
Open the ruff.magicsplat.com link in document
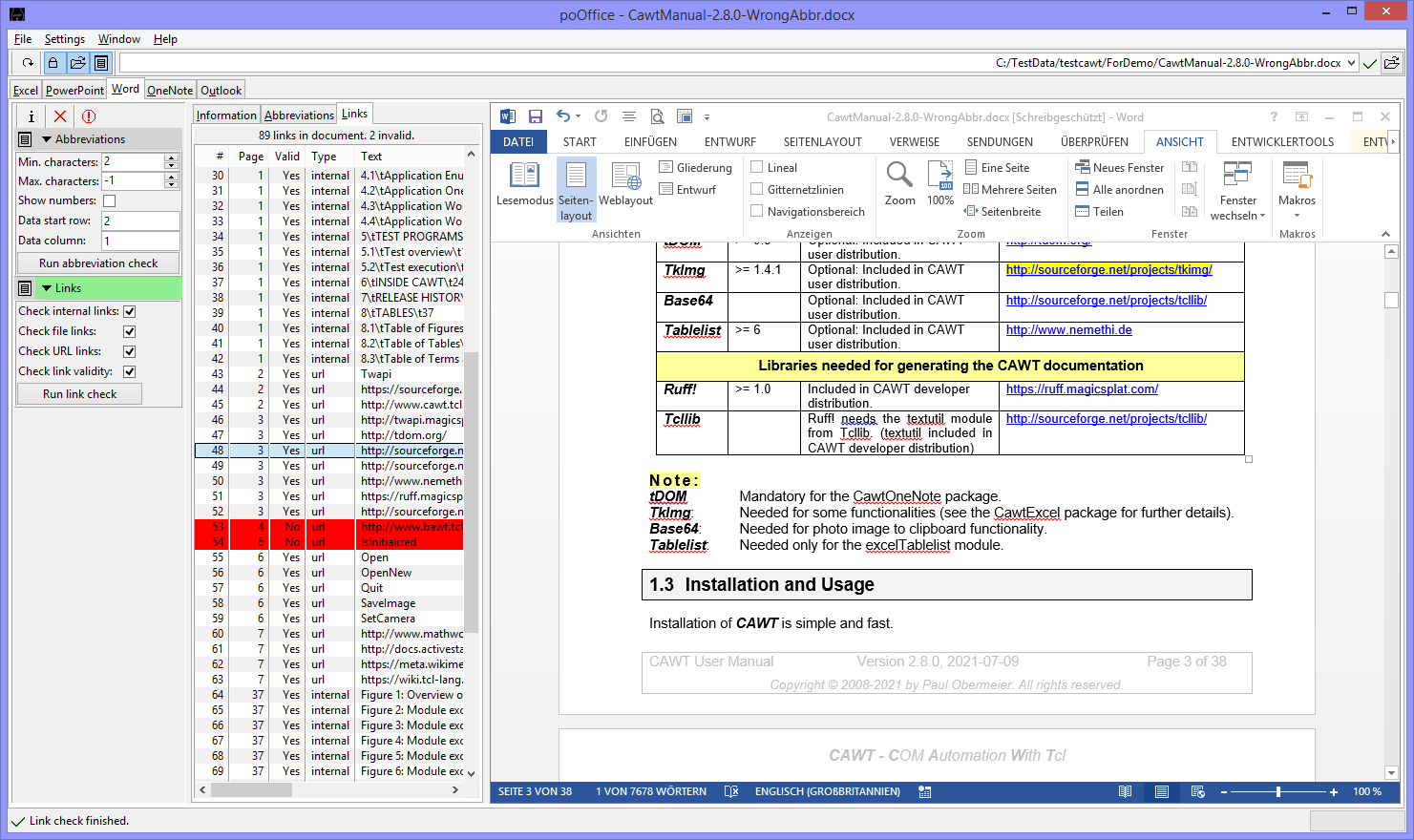tap(1082, 389)
